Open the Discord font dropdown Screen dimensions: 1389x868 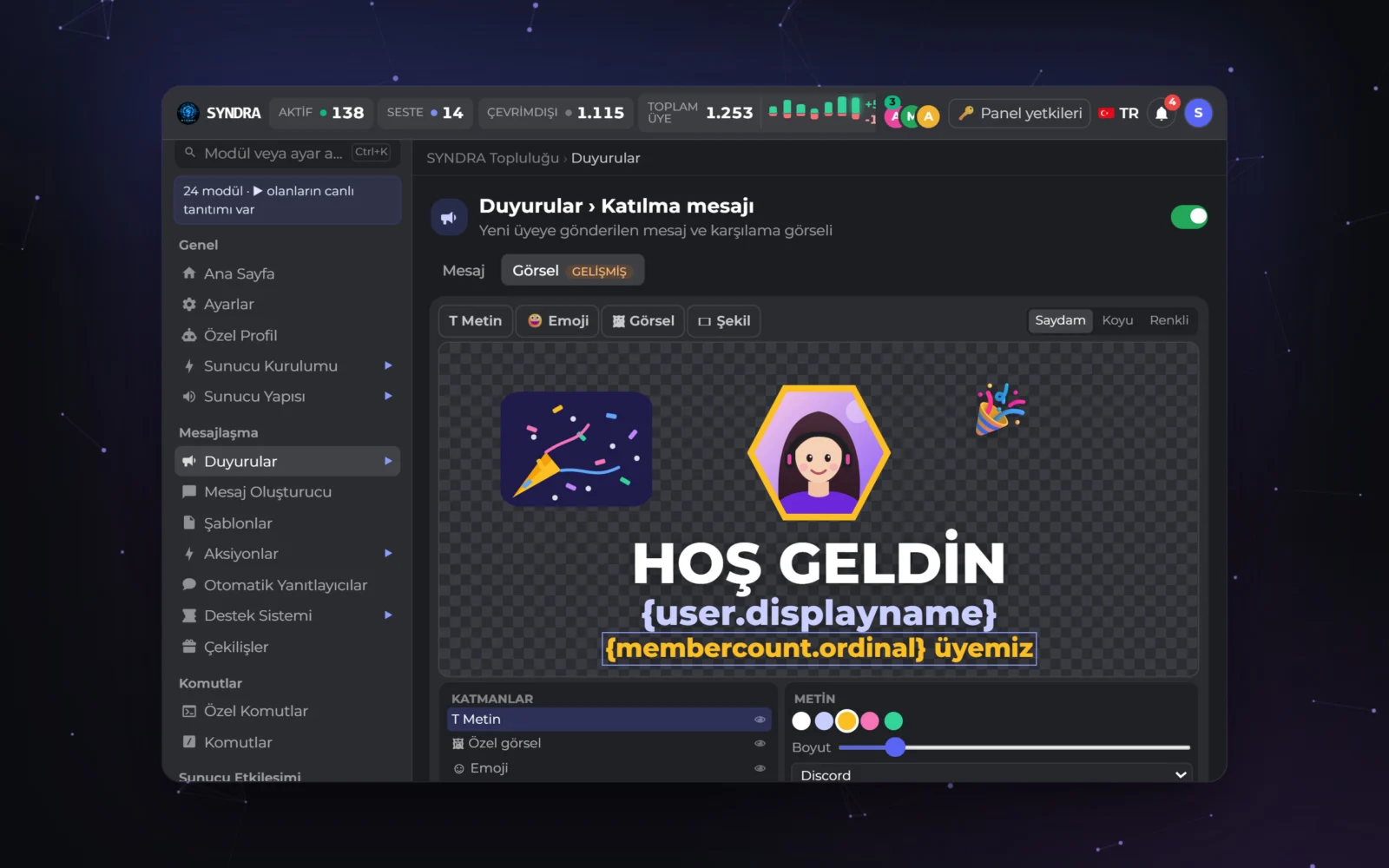click(x=991, y=773)
